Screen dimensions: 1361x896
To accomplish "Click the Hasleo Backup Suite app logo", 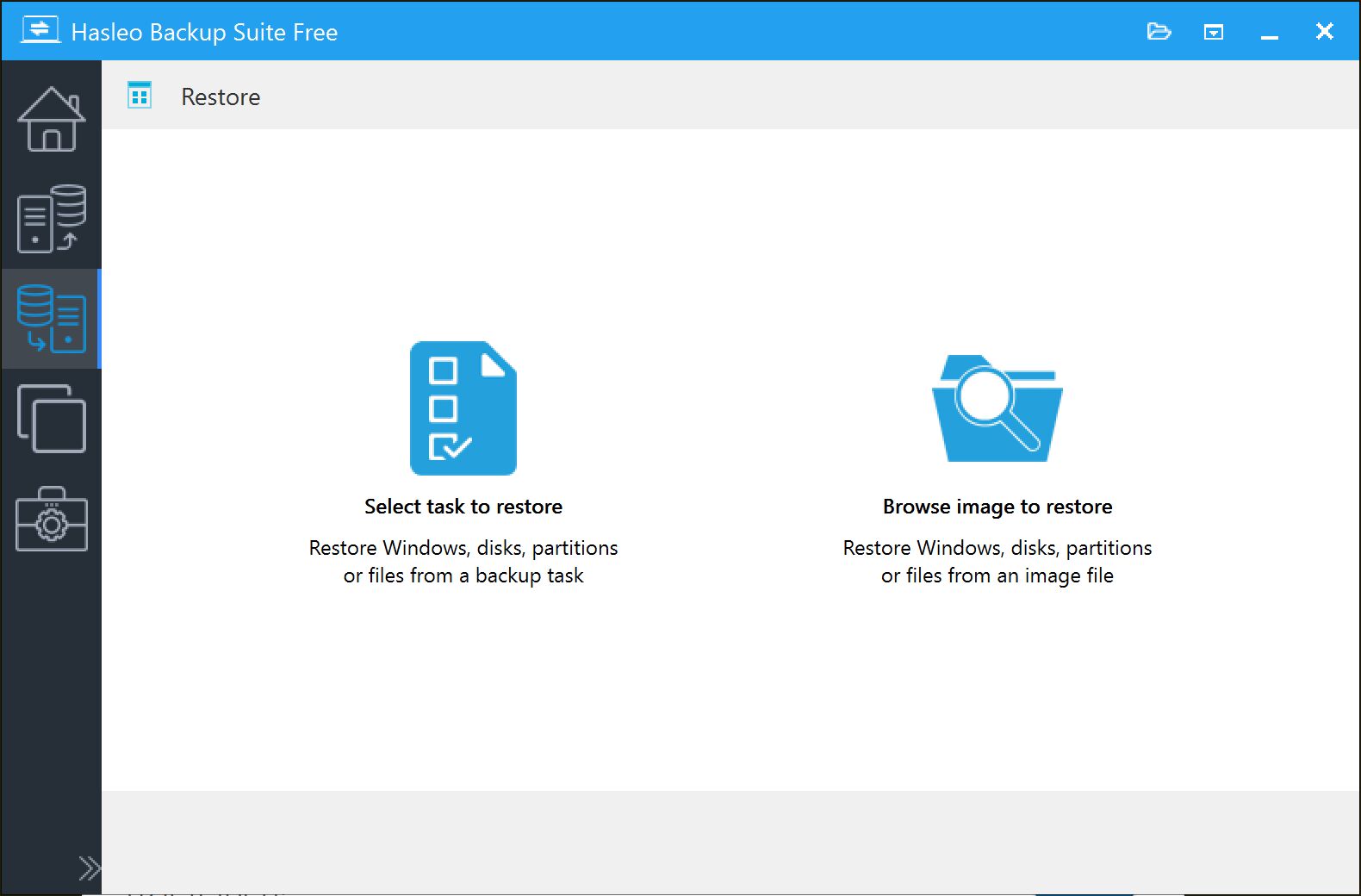I will pos(40,30).
